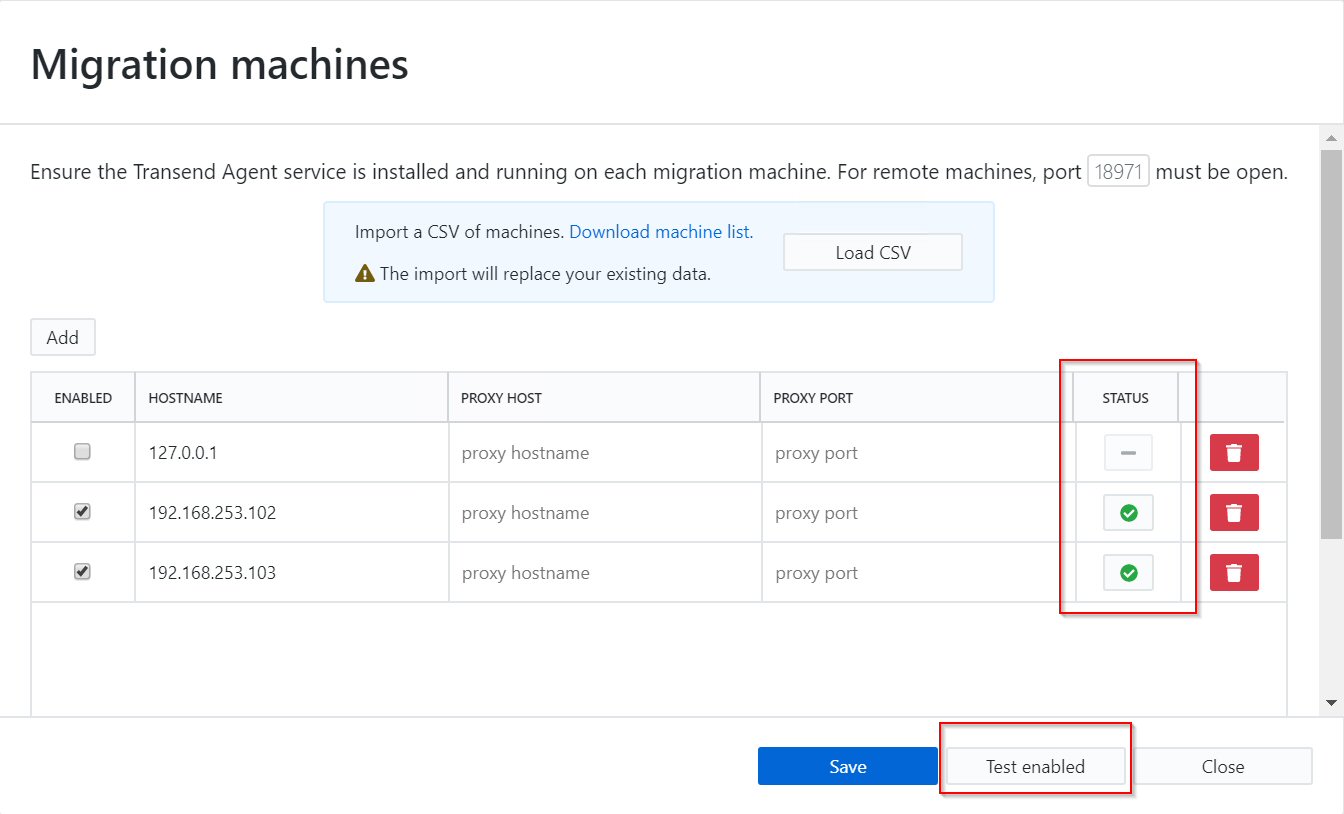The height and width of the screenshot is (814, 1344).
Task: Click the Save button
Action: (848, 766)
